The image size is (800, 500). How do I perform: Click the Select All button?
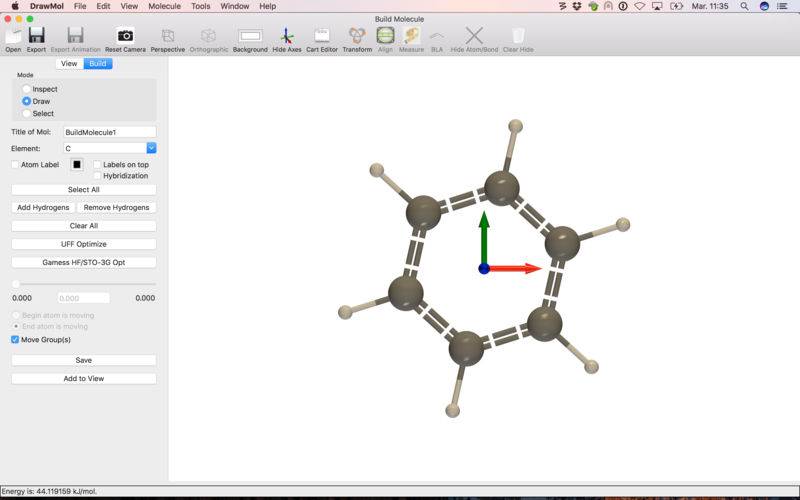pyautogui.click(x=84, y=189)
